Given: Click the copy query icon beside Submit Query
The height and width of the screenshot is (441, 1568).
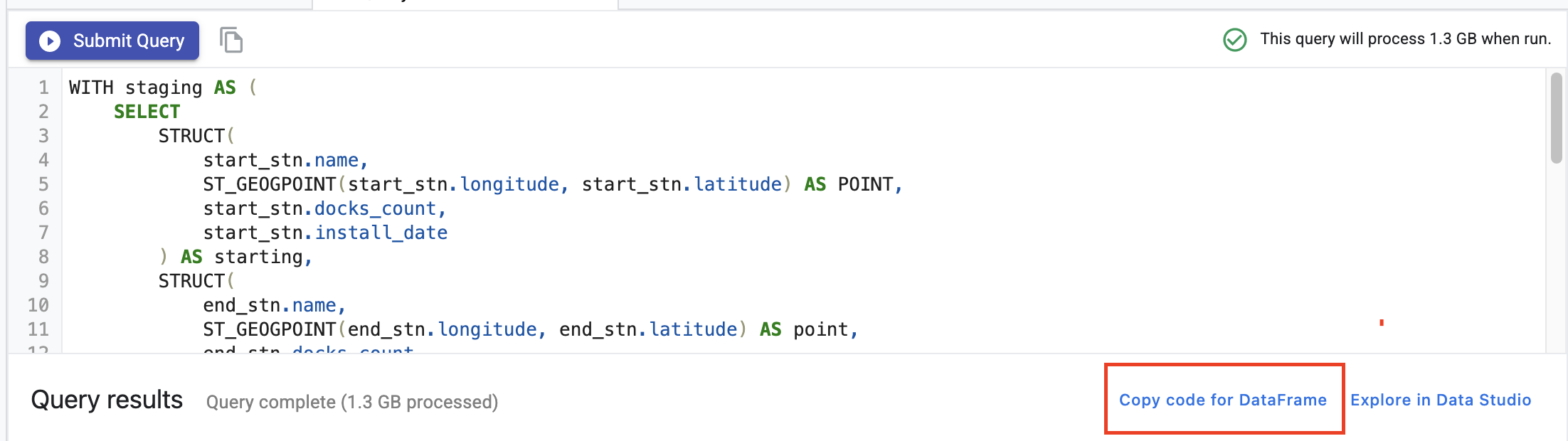Looking at the screenshot, I should point(231,41).
